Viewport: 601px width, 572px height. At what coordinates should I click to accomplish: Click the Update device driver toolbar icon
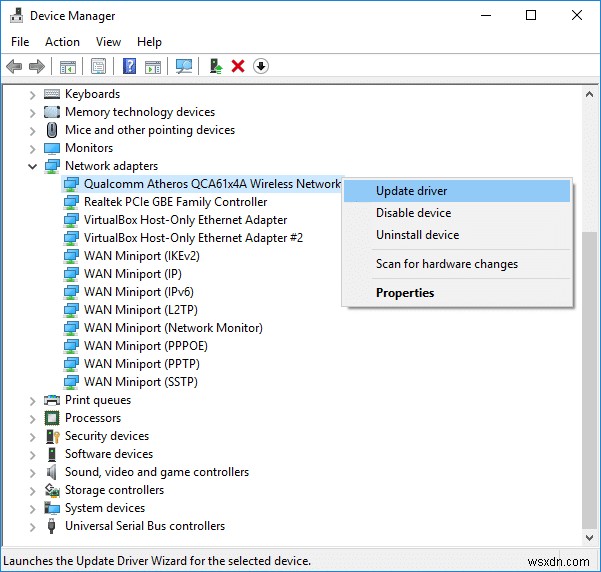[216, 66]
